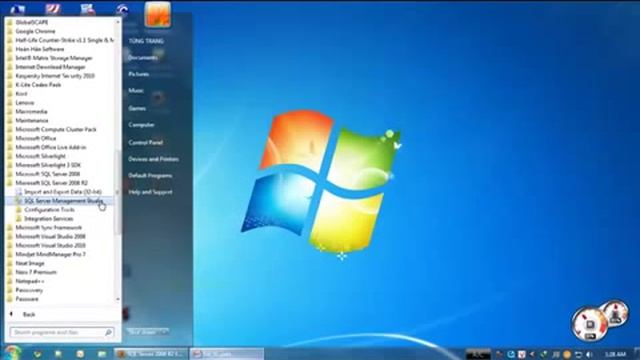Image resolution: width=640 pixels, height=360 pixels.
Task: Open Documents from the Start menu
Action: pyautogui.click(x=143, y=58)
